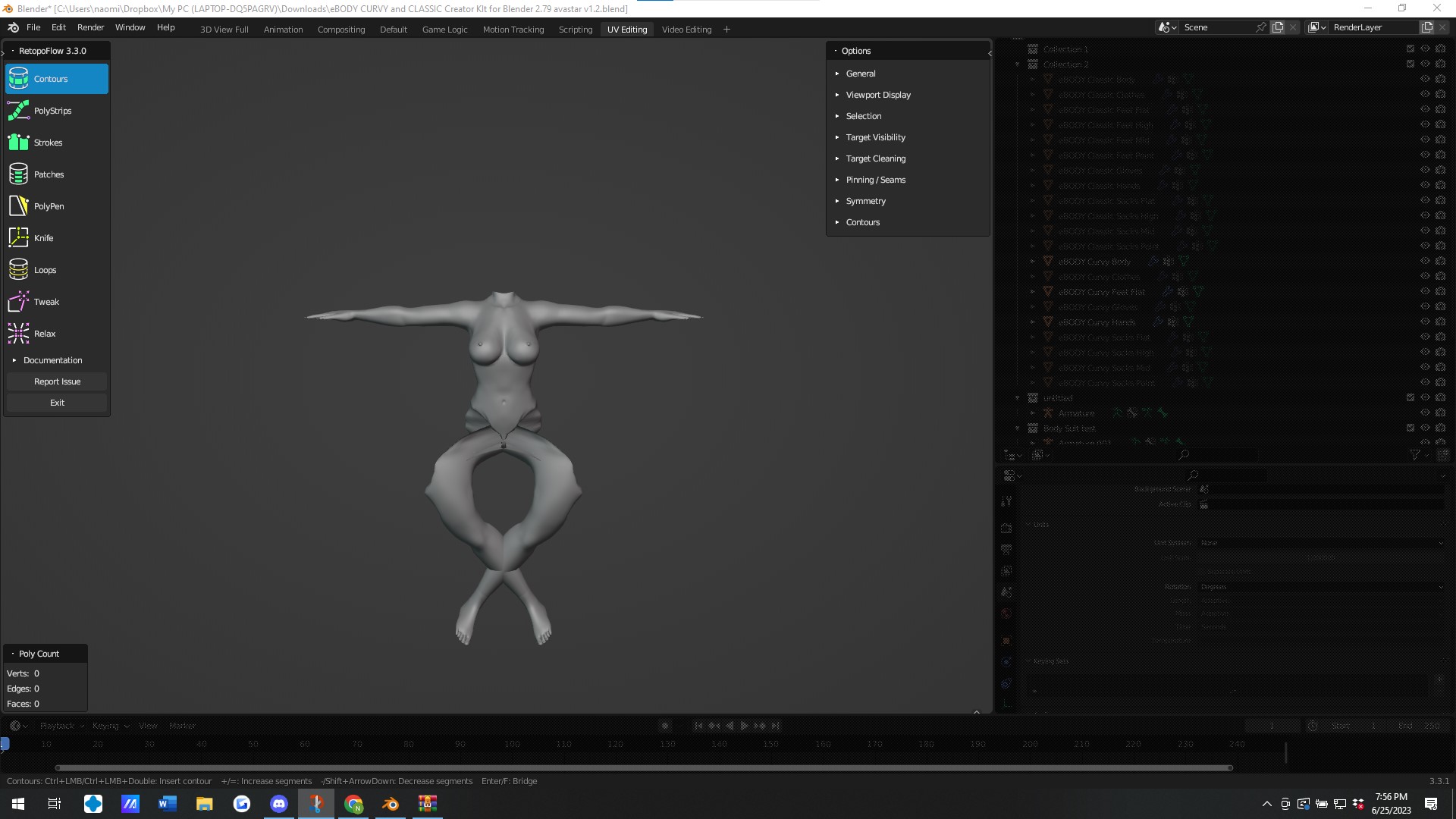Screen dimensions: 1456x819
Task: Click frame 150 on the timeline
Action: pos(771,744)
